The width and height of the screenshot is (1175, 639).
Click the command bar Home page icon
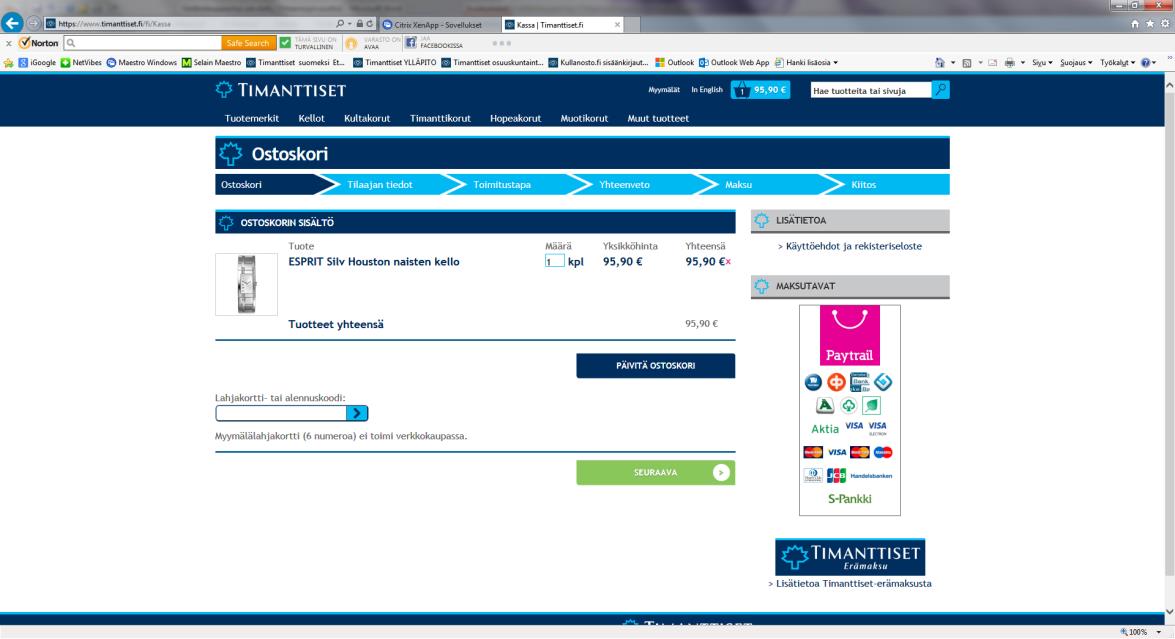[x=940, y=63]
